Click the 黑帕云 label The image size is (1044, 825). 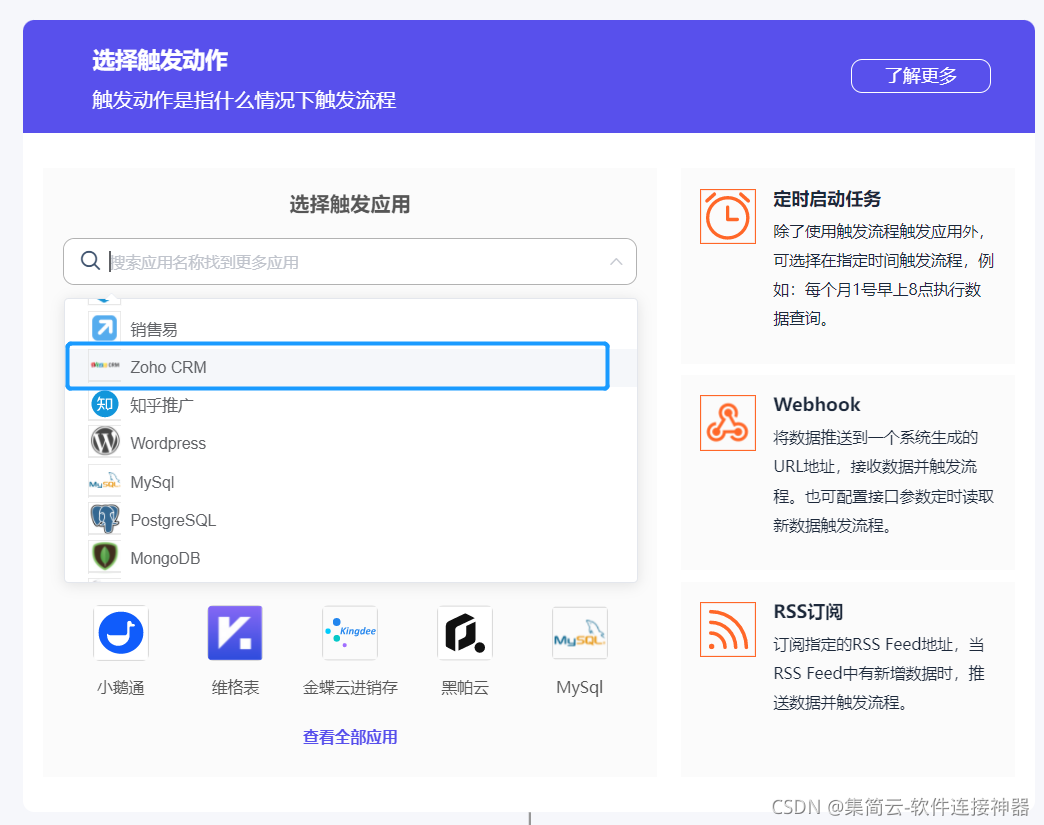pos(465,687)
